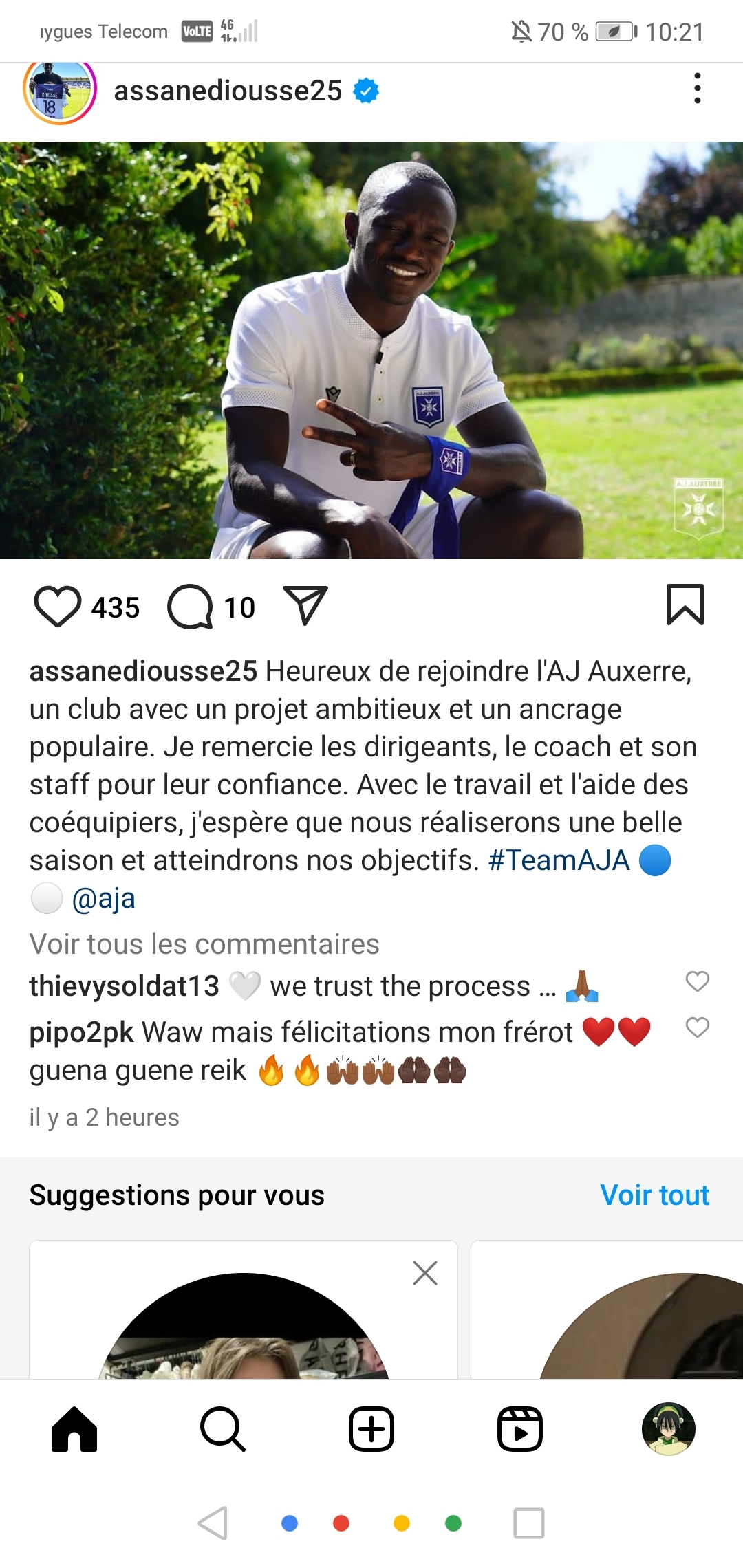Open comments via speech bubble icon
This screenshot has height=1568, width=743.
(x=191, y=607)
